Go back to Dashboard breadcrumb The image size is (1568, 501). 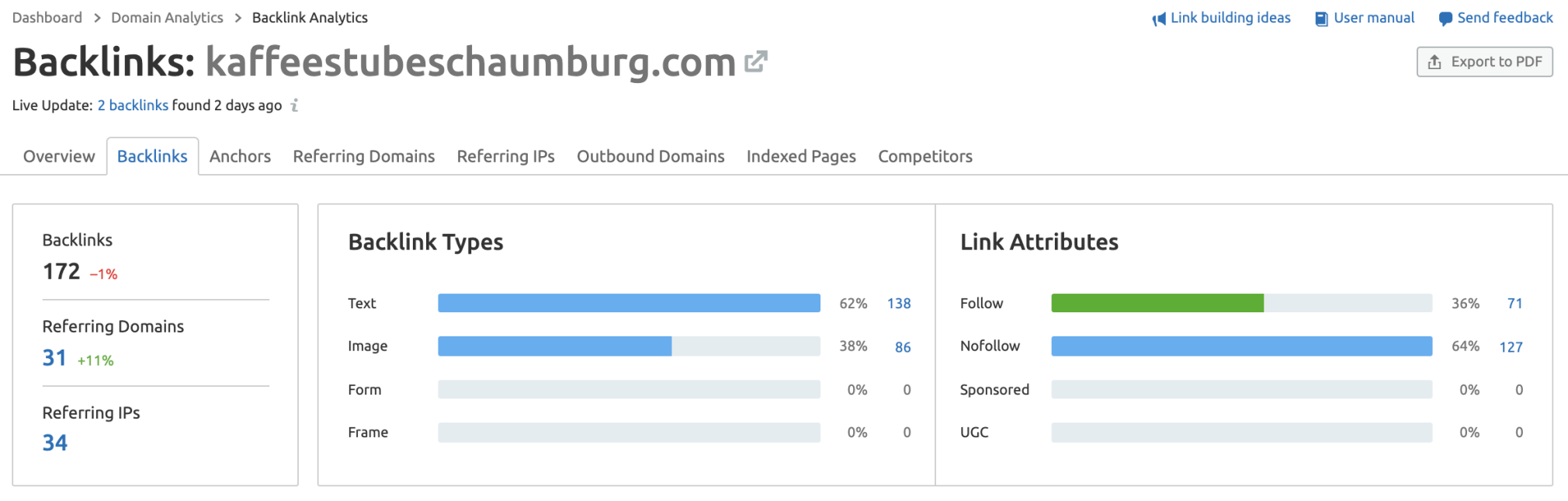(x=47, y=18)
